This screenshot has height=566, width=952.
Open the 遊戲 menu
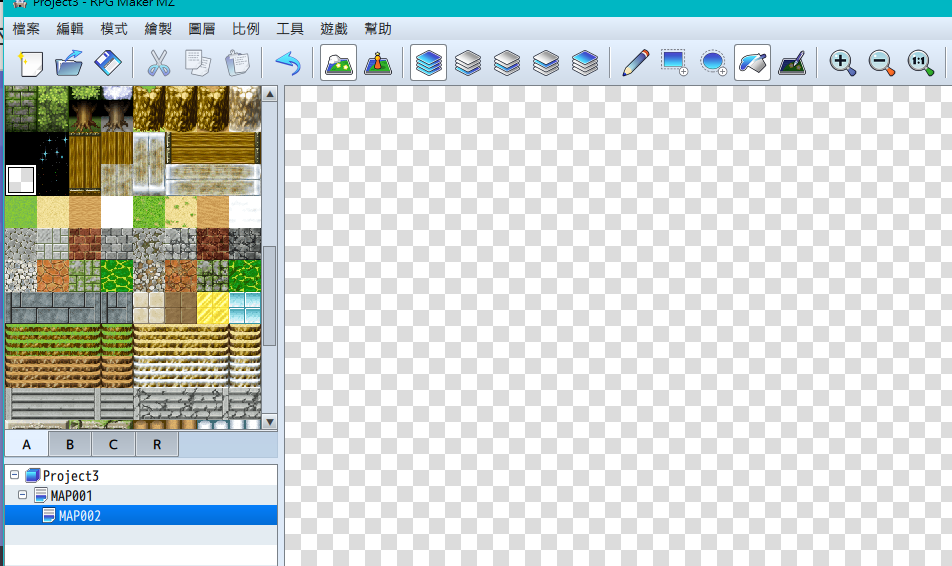pos(333,29)
